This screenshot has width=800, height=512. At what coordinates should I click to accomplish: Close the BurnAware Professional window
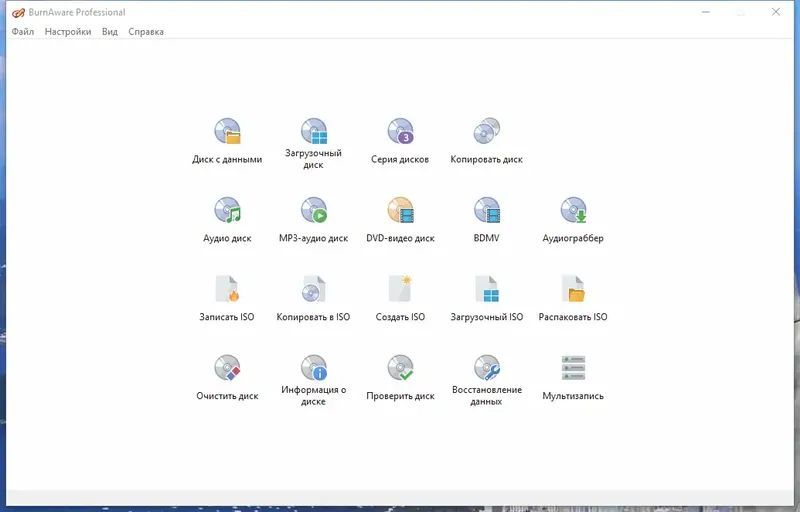coord(776,12)
